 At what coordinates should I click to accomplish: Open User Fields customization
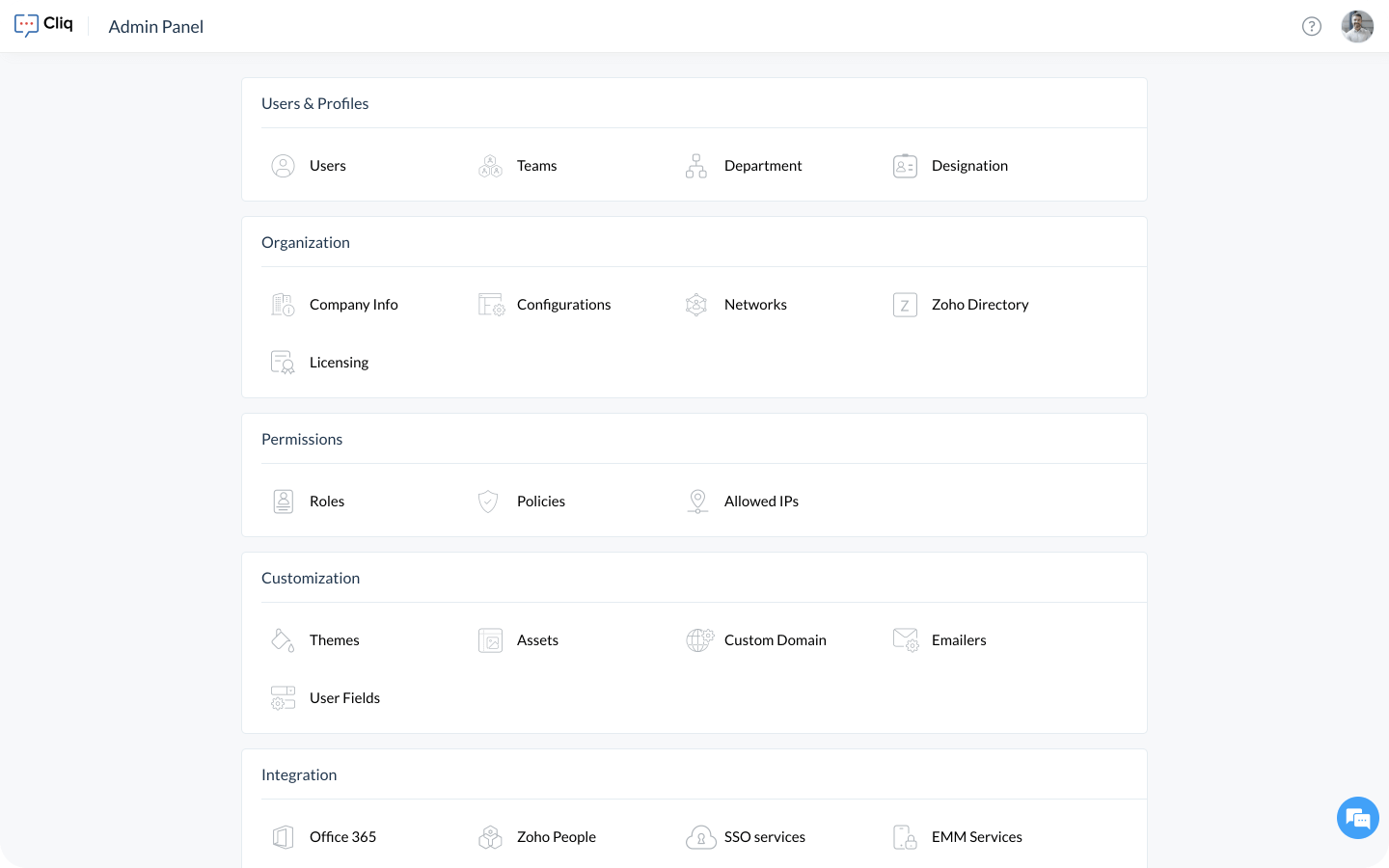[x=344, y=698]
